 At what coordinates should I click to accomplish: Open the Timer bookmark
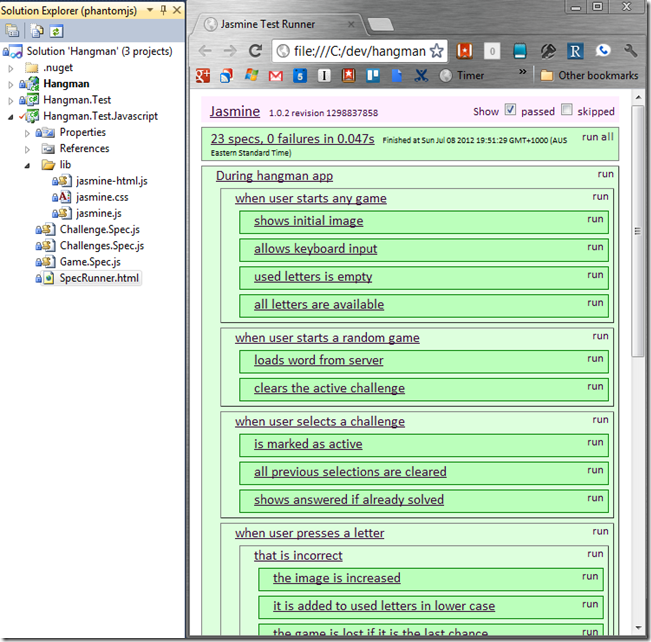click(462, 76)
